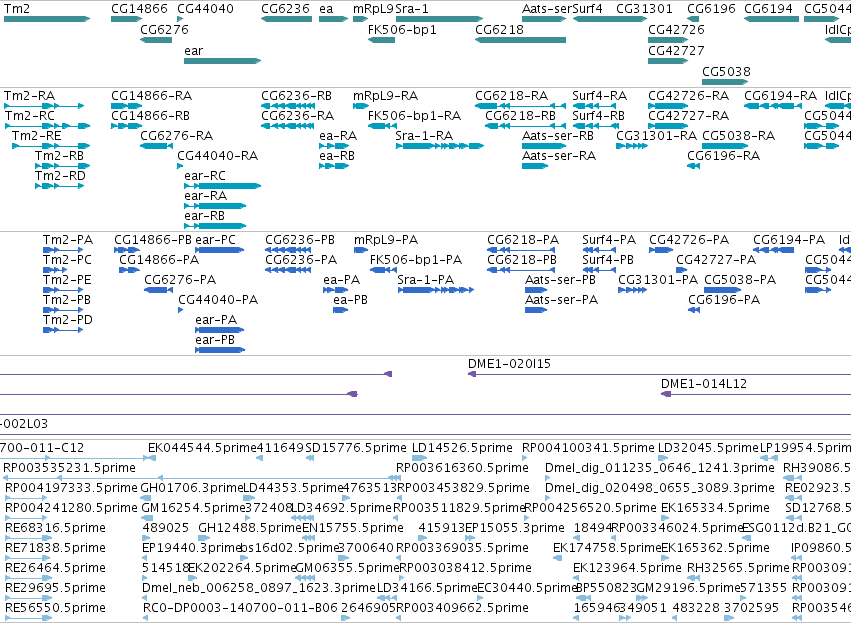Select the CG6218-RA transcript label
Image resolution: width=851 pixels, height=623 pixels.
511,96
